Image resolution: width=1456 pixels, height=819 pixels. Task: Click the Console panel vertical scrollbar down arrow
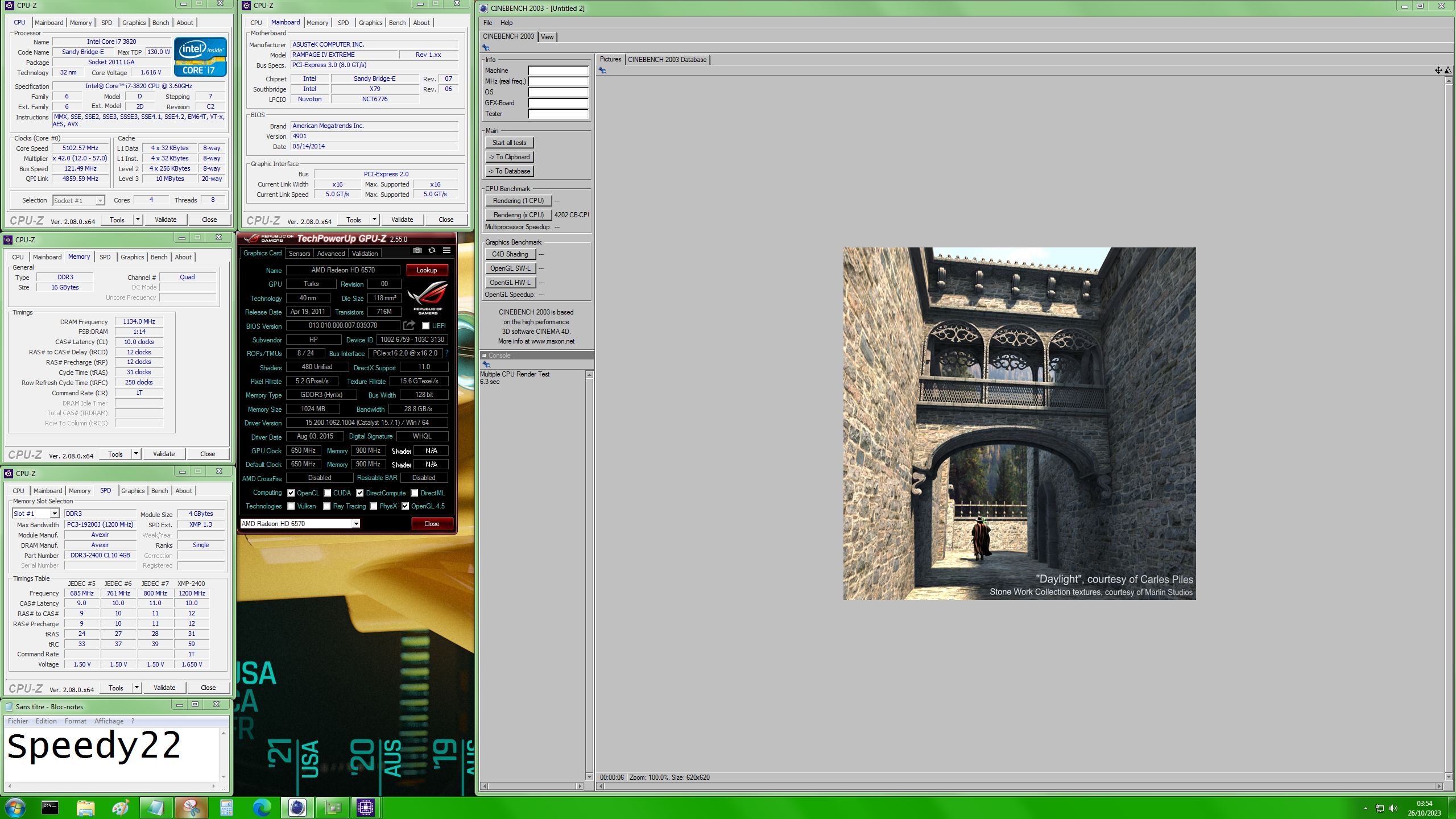click(589, 776)
